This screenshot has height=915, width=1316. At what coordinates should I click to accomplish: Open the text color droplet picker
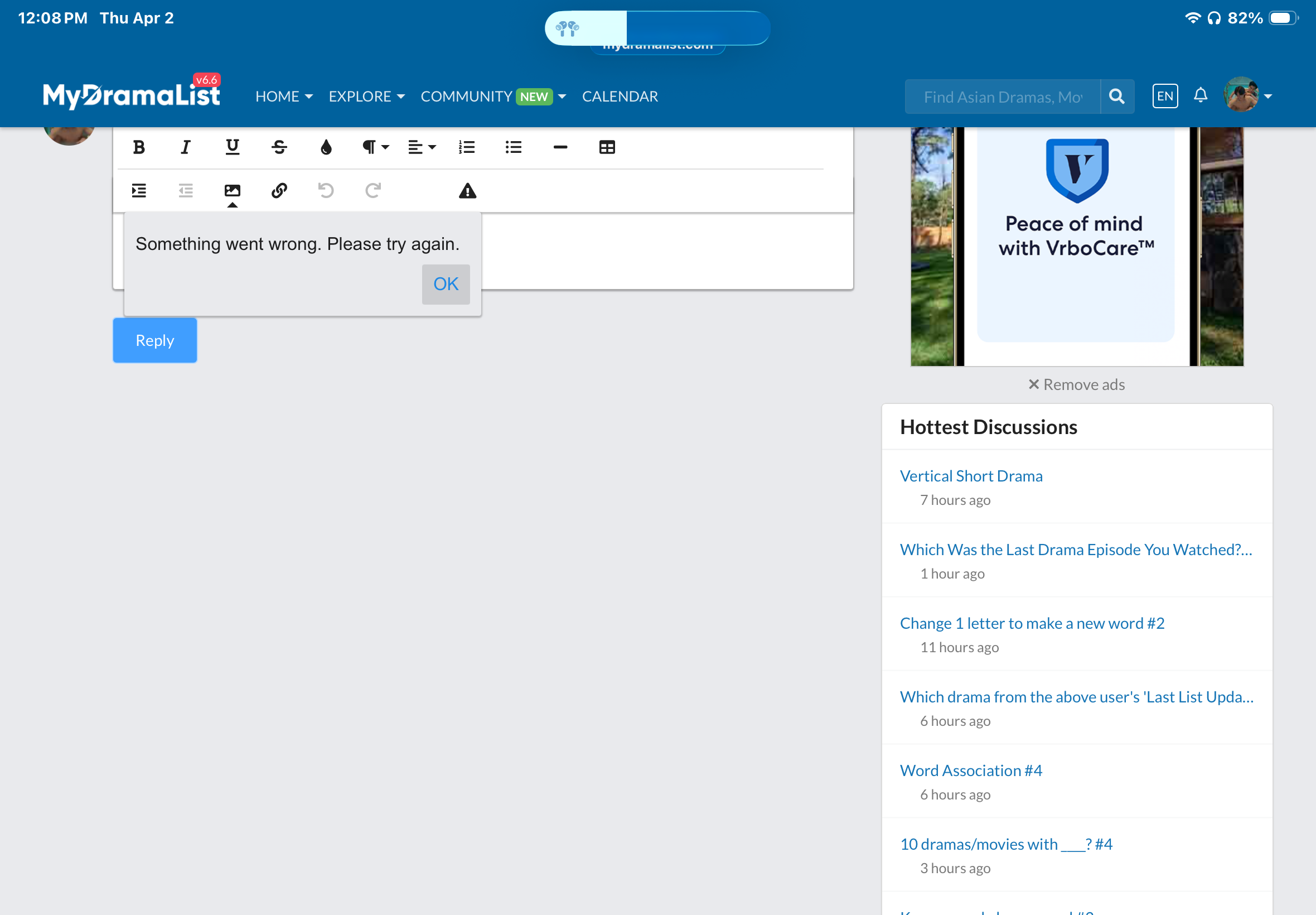coord(326,147)
